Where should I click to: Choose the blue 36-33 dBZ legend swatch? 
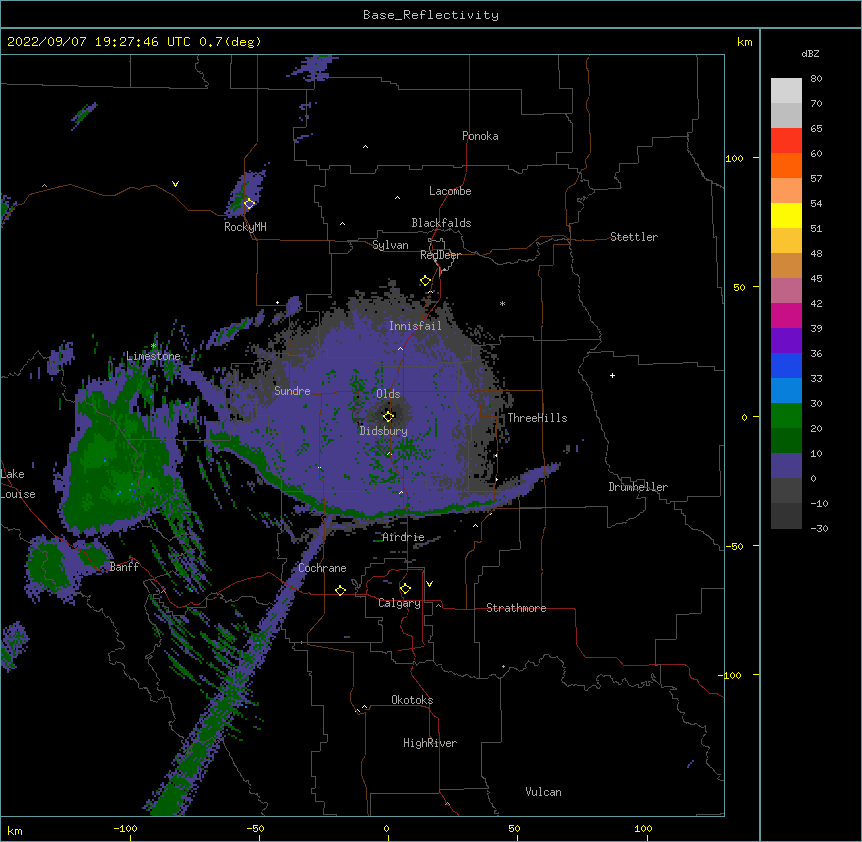pyautogui.click(x=786, y=365)
